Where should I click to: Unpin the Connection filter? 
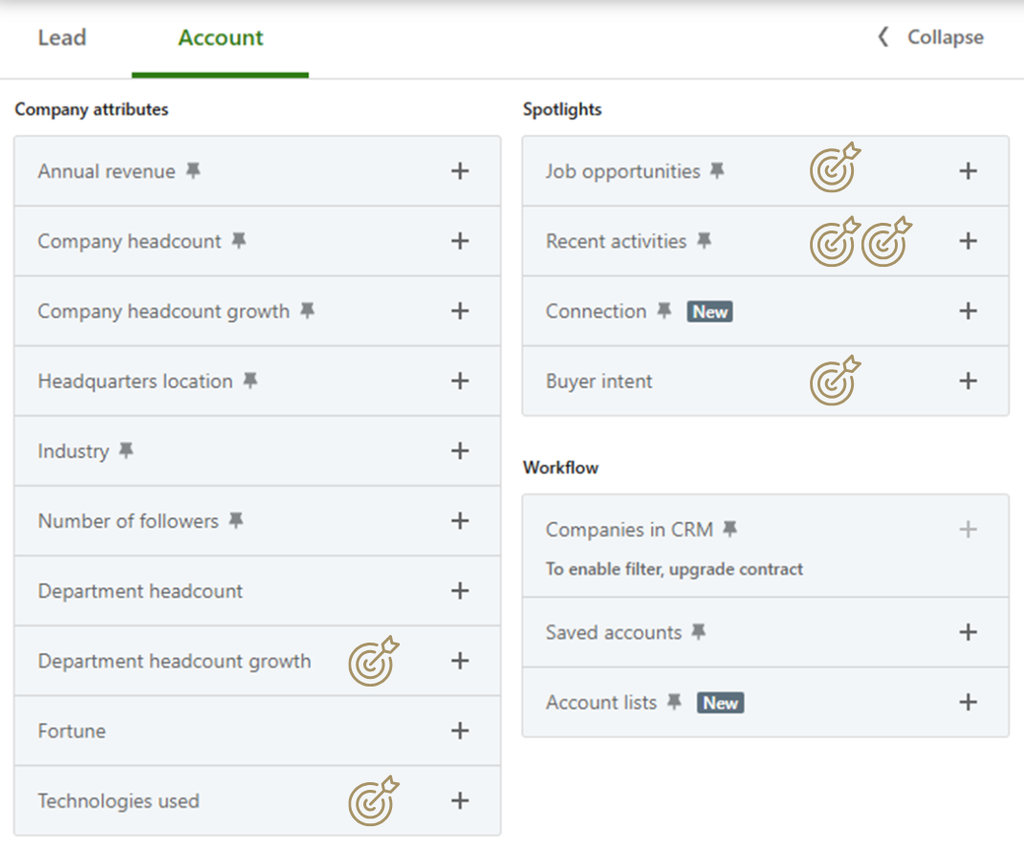point(664,310)
